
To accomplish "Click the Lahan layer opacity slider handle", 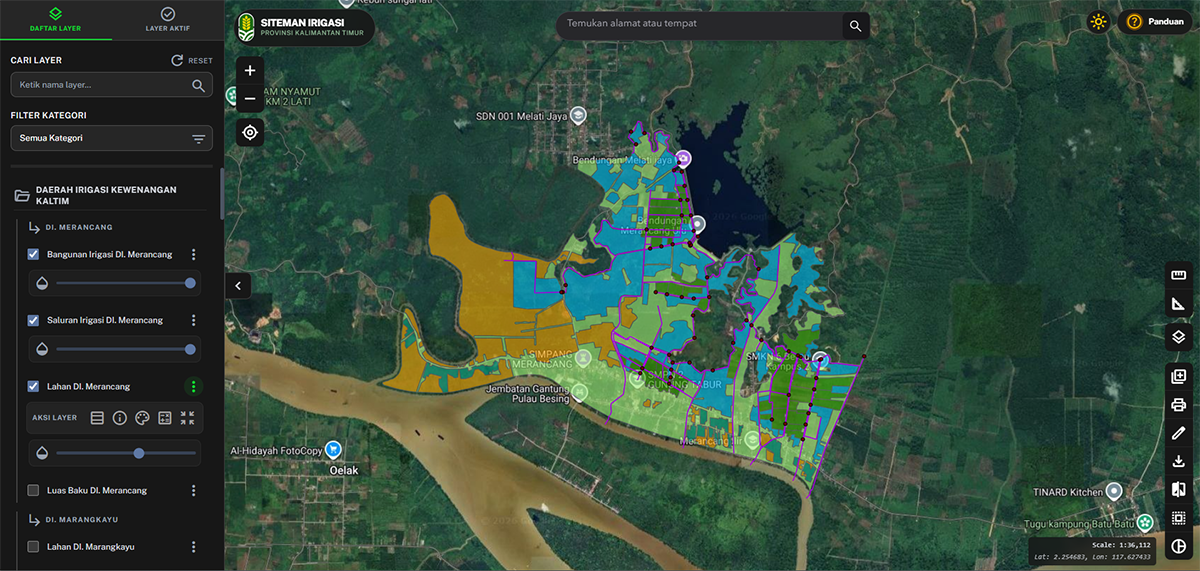I will coord(139,453).
